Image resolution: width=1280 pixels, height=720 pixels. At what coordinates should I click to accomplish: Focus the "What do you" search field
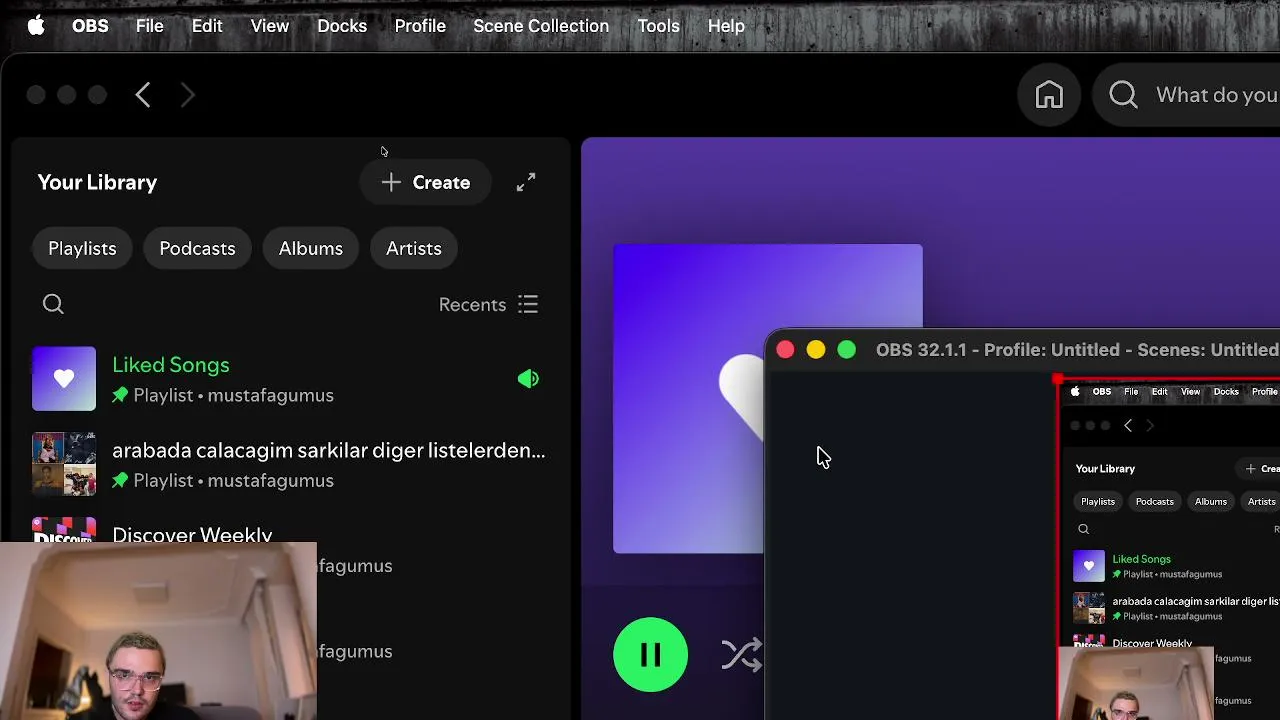[1216, 95]
